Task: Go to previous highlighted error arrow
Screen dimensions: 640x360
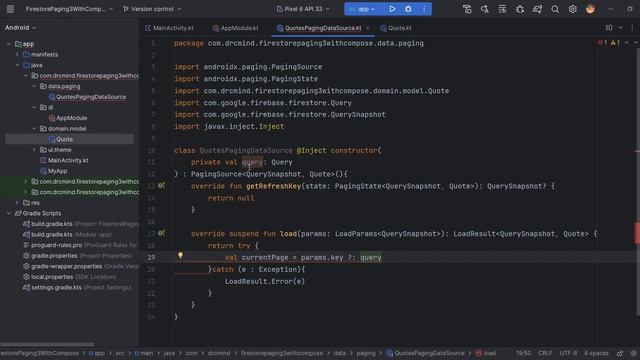Action: click(627, 43)
